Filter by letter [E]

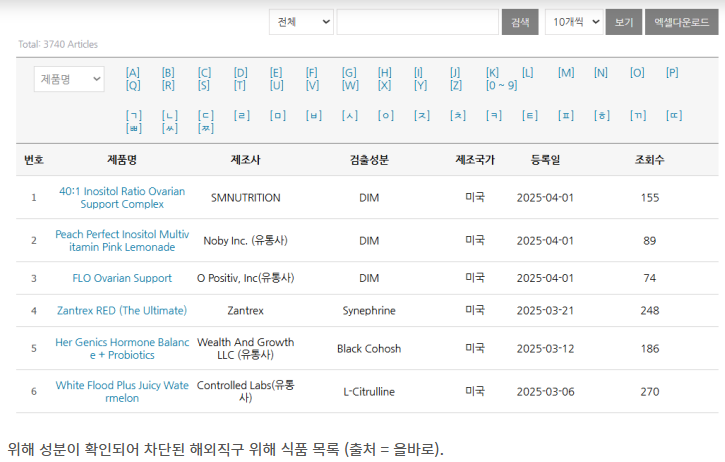pos(276,73)
